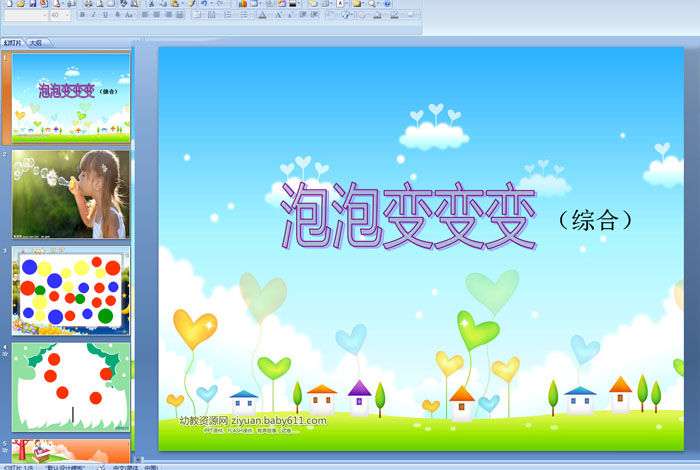Viewport: 700px width, 470px height.
Task: Expand the Undo history dropdown arrow
Action: pos(212,4)
